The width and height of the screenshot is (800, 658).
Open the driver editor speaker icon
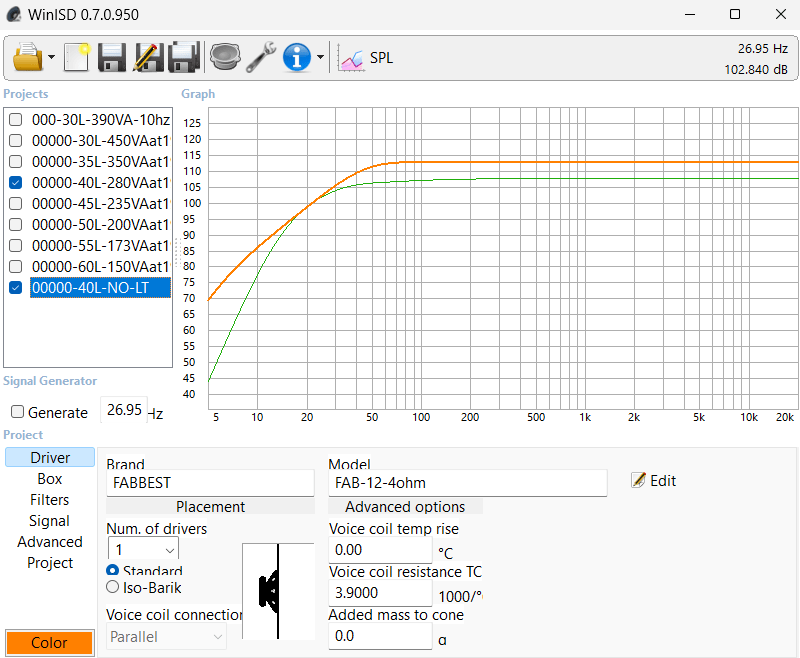point(225,57)
